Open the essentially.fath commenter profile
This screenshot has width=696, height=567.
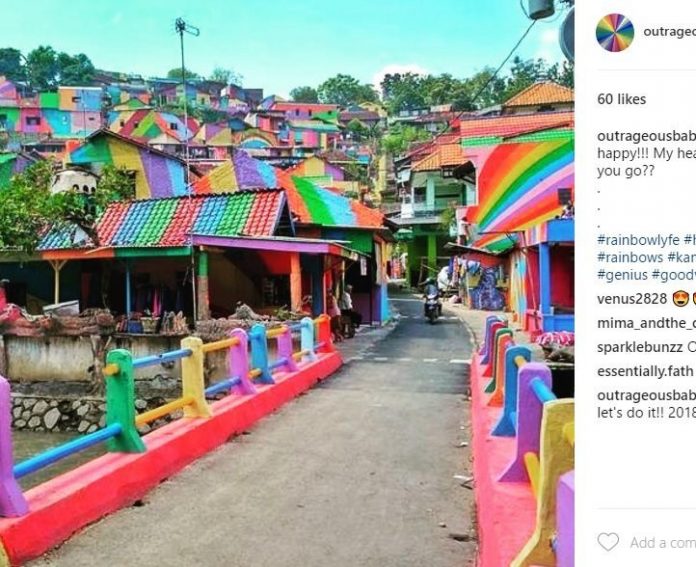(x=646, y=371)
